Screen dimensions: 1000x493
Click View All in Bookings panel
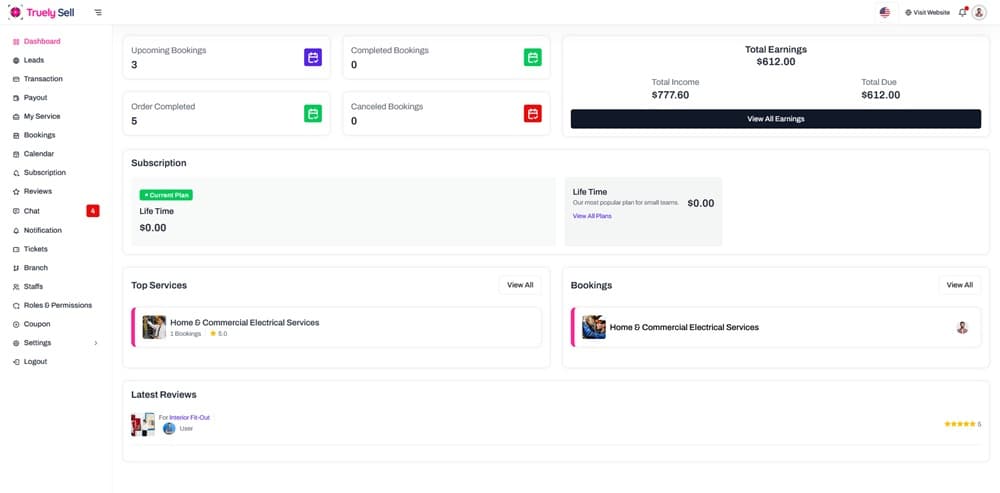959,285
